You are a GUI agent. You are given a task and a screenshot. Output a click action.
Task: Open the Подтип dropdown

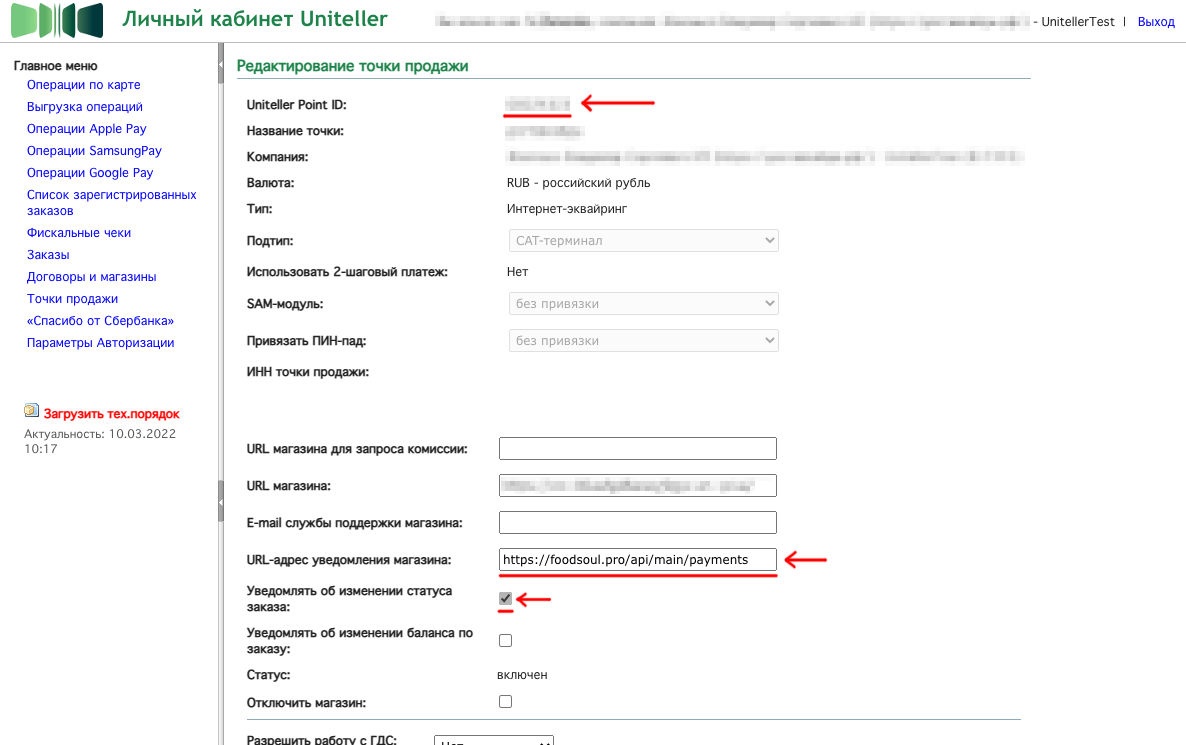(643, 241)
